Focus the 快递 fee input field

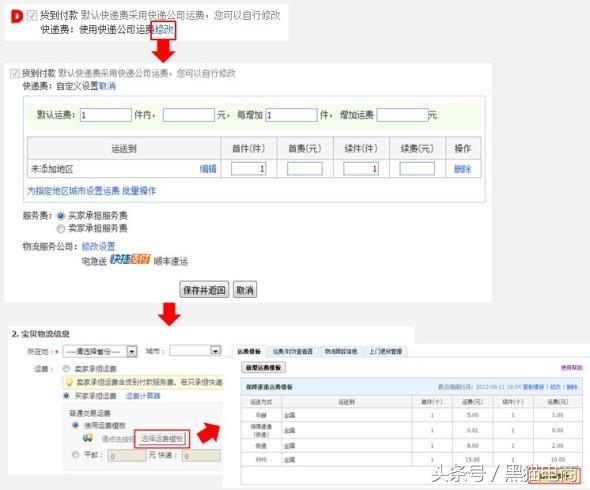point(201,456)
